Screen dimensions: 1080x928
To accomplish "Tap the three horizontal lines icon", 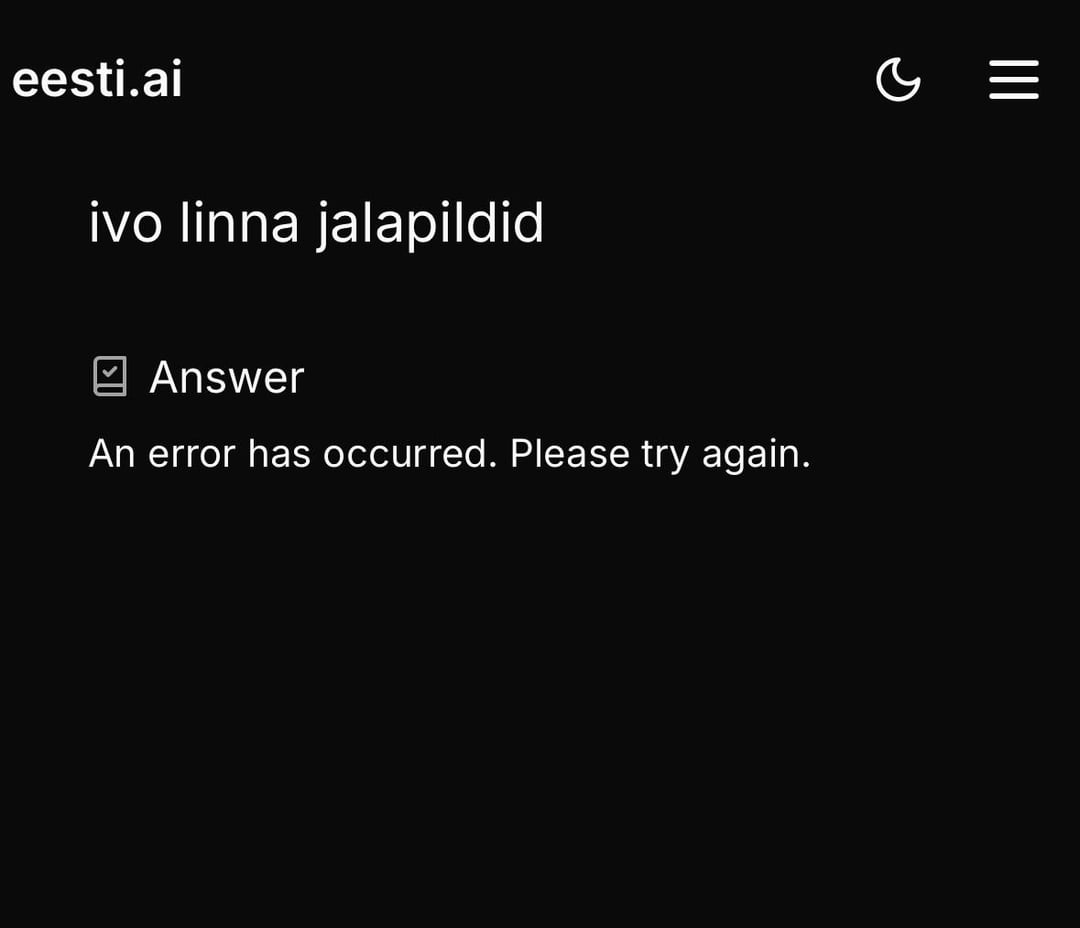I will pos(1013,80).
